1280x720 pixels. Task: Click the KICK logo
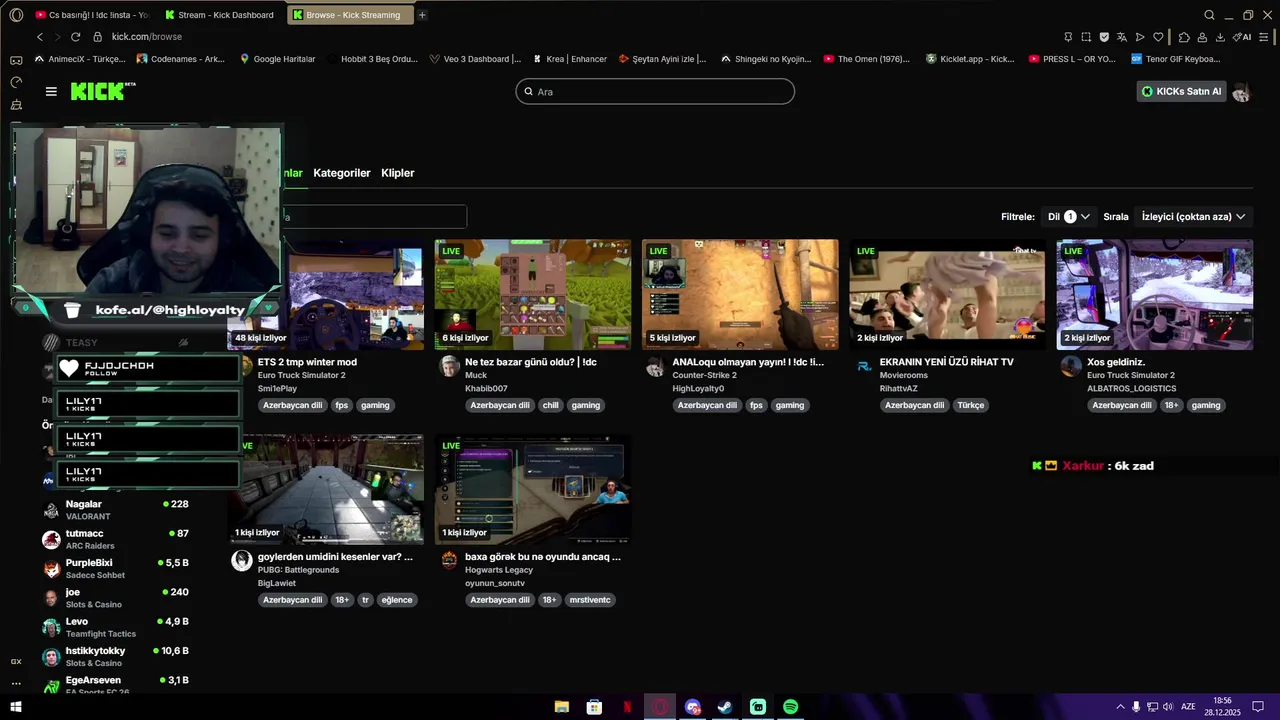click(102, 91)
